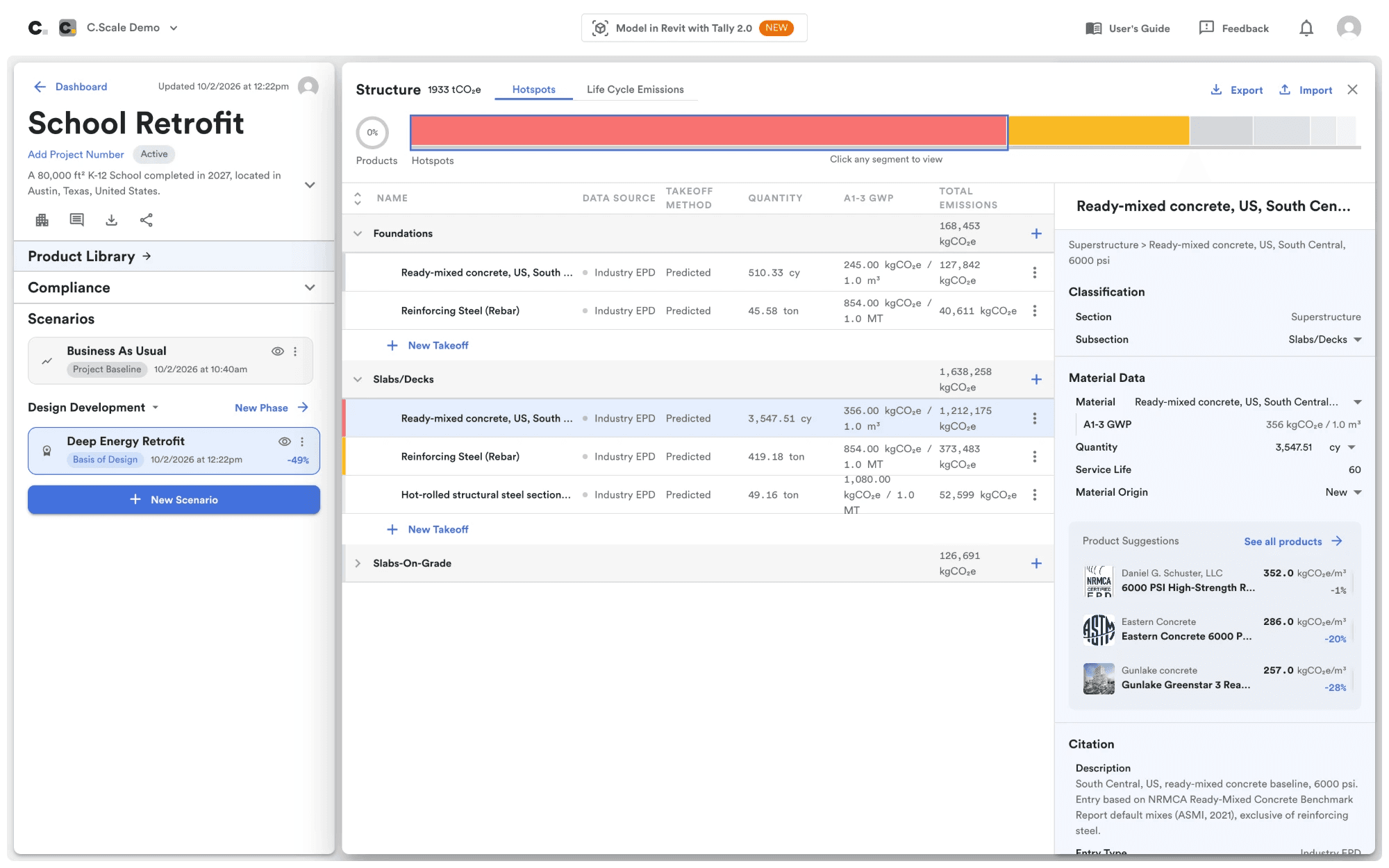This screenshot has height=868, width=1389.
Task: Click See all products link
Action: 1292,542
